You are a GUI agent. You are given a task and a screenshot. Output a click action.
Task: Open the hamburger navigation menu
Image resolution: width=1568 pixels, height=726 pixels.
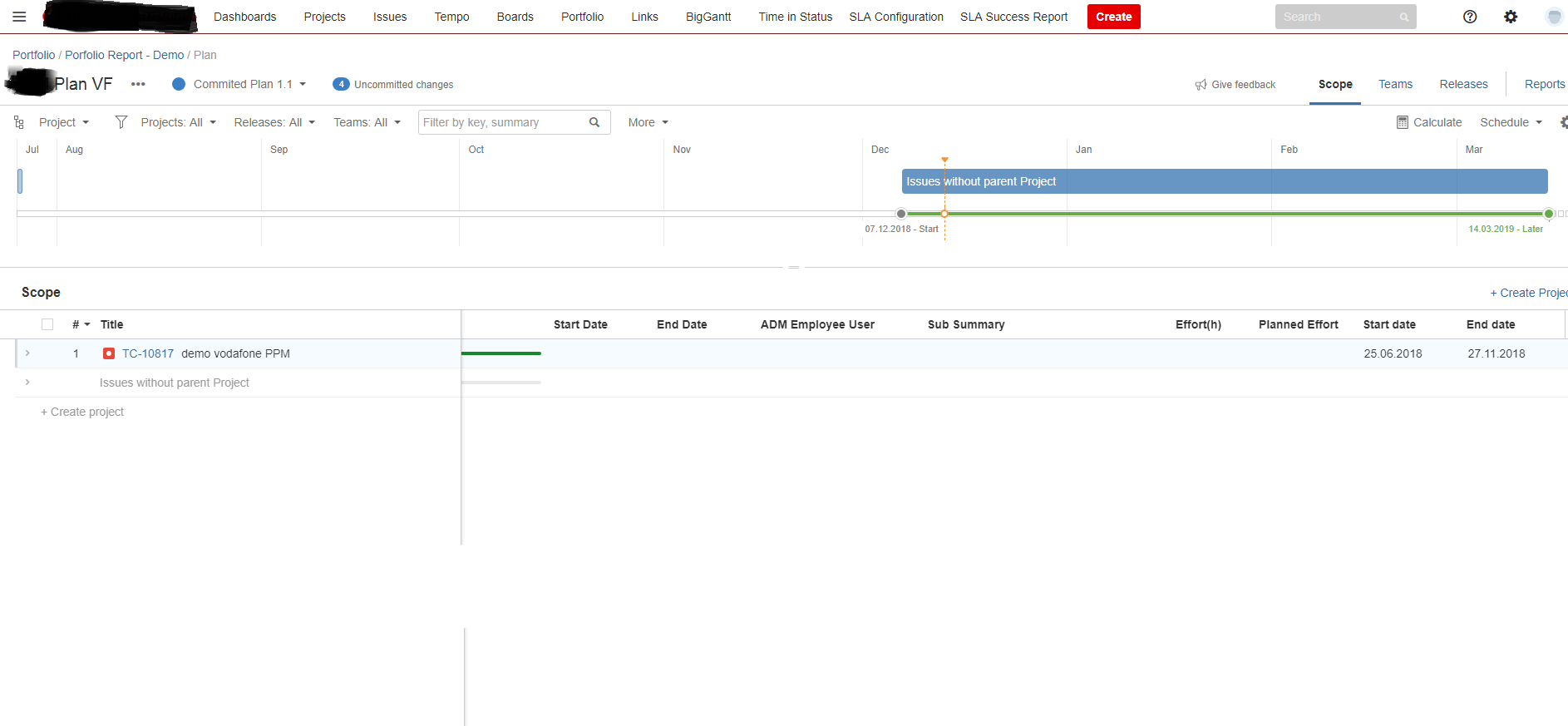(19, 17)
